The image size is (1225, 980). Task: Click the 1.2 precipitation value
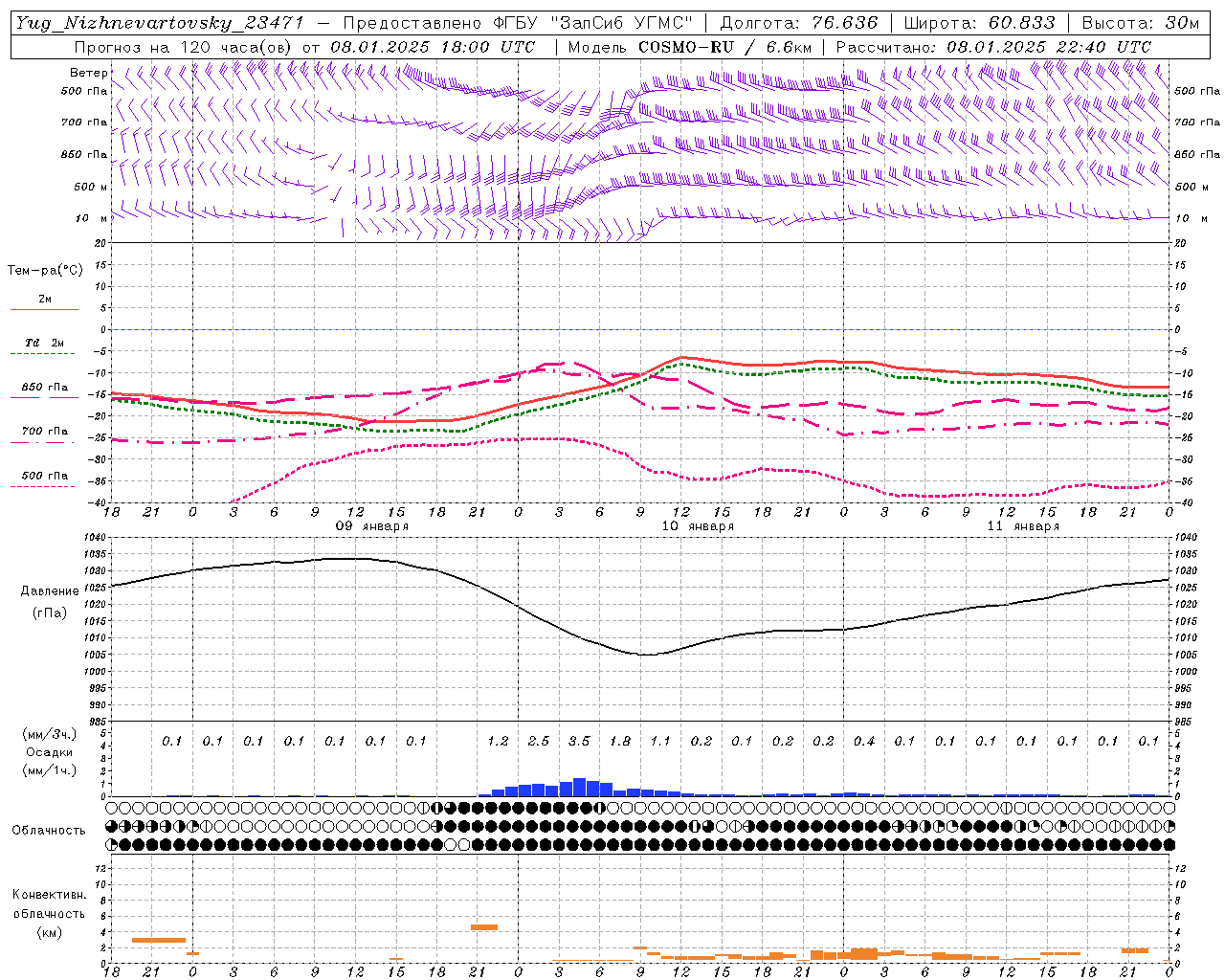[498, 741]
